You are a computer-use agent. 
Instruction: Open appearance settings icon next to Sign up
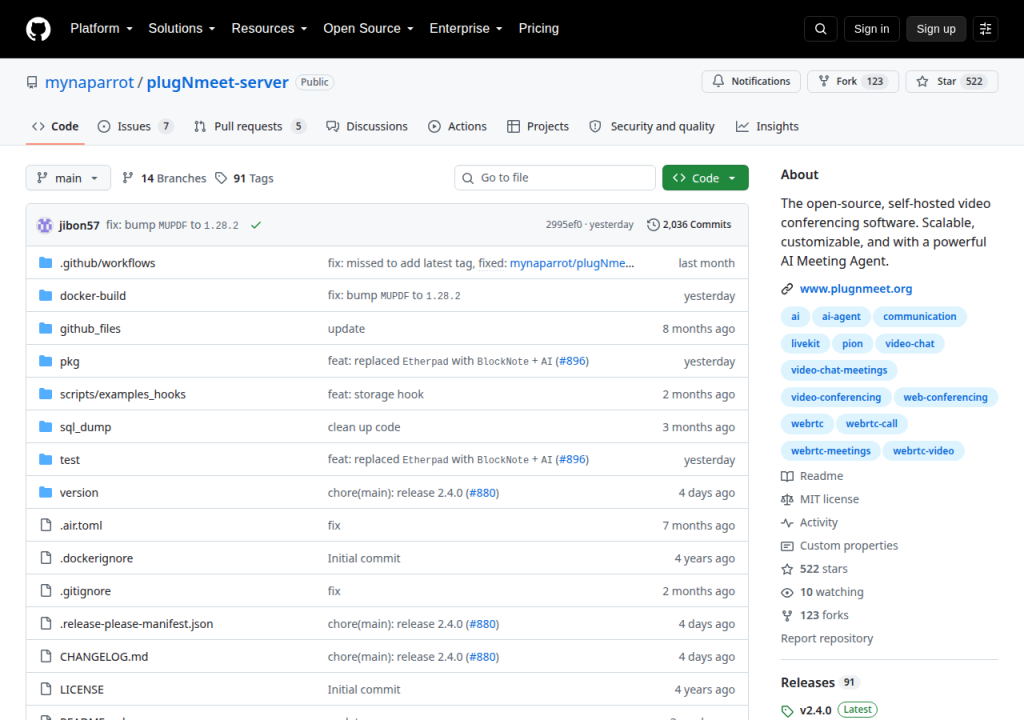[985, 29]
